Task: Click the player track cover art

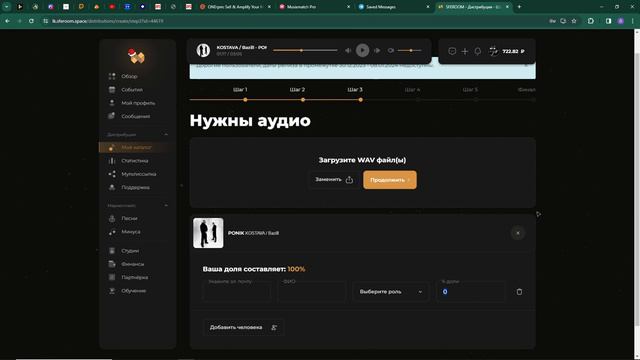Action: [x=203, y=50]
